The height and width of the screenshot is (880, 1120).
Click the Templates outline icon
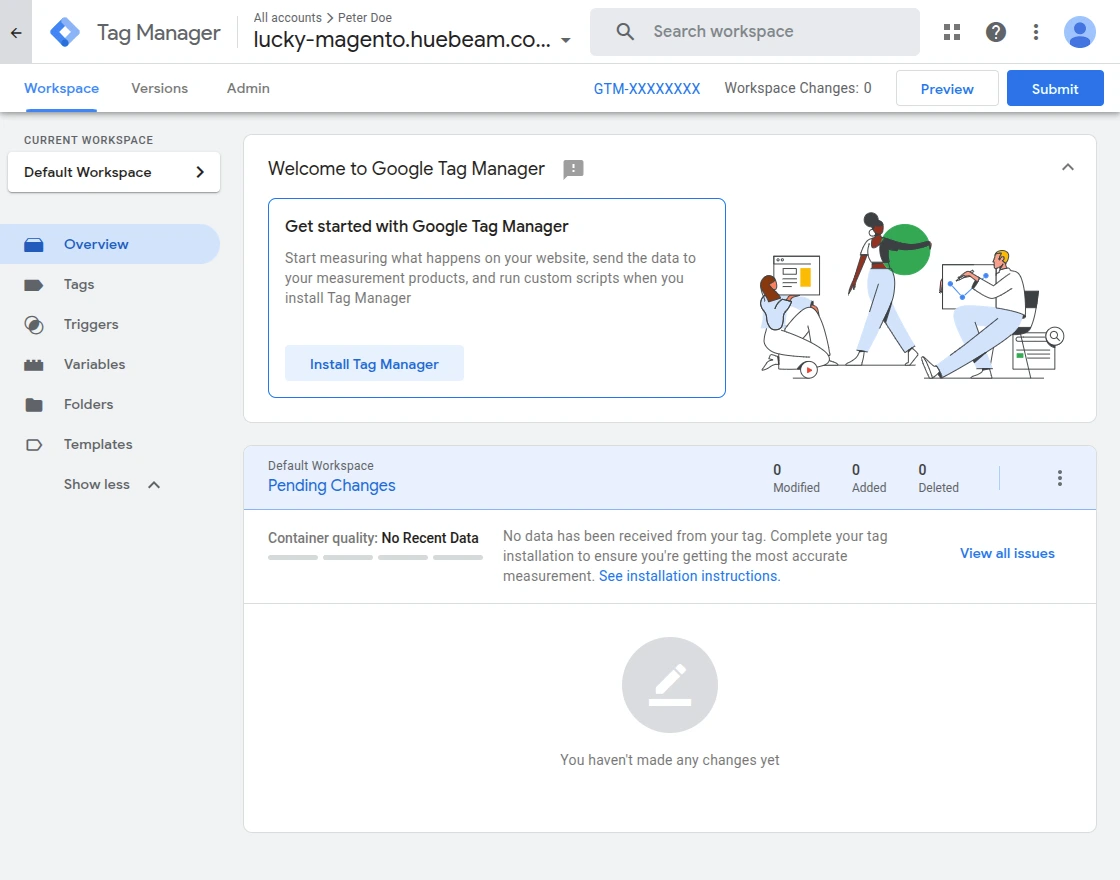tap(34, 445)
